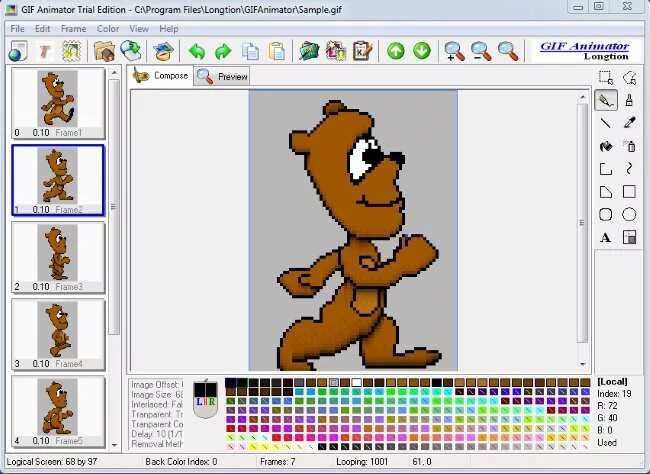Select the text A tool
The width and height of the screenshot is (650, 474).
coord(606,238)
